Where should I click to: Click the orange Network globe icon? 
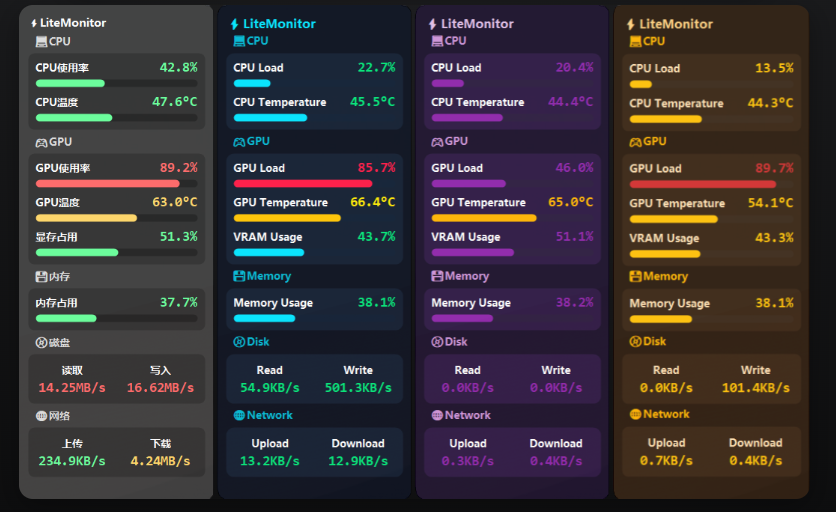tap(636, 414)
